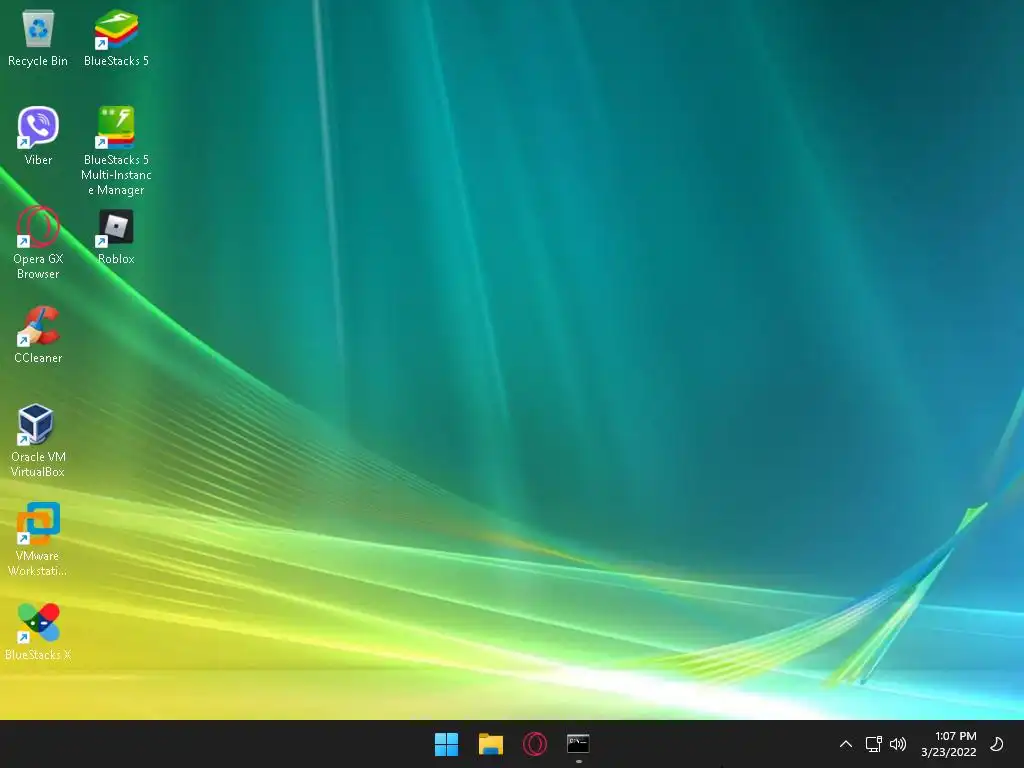
Task: Select the VMware Workstation desktop shortcut
Action: (x=37, y=539)
